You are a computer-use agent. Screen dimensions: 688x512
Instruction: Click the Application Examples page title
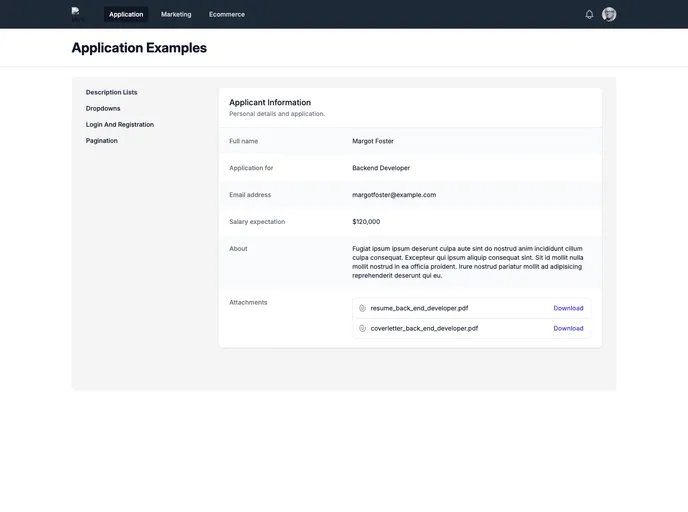[x=139, y=47]
